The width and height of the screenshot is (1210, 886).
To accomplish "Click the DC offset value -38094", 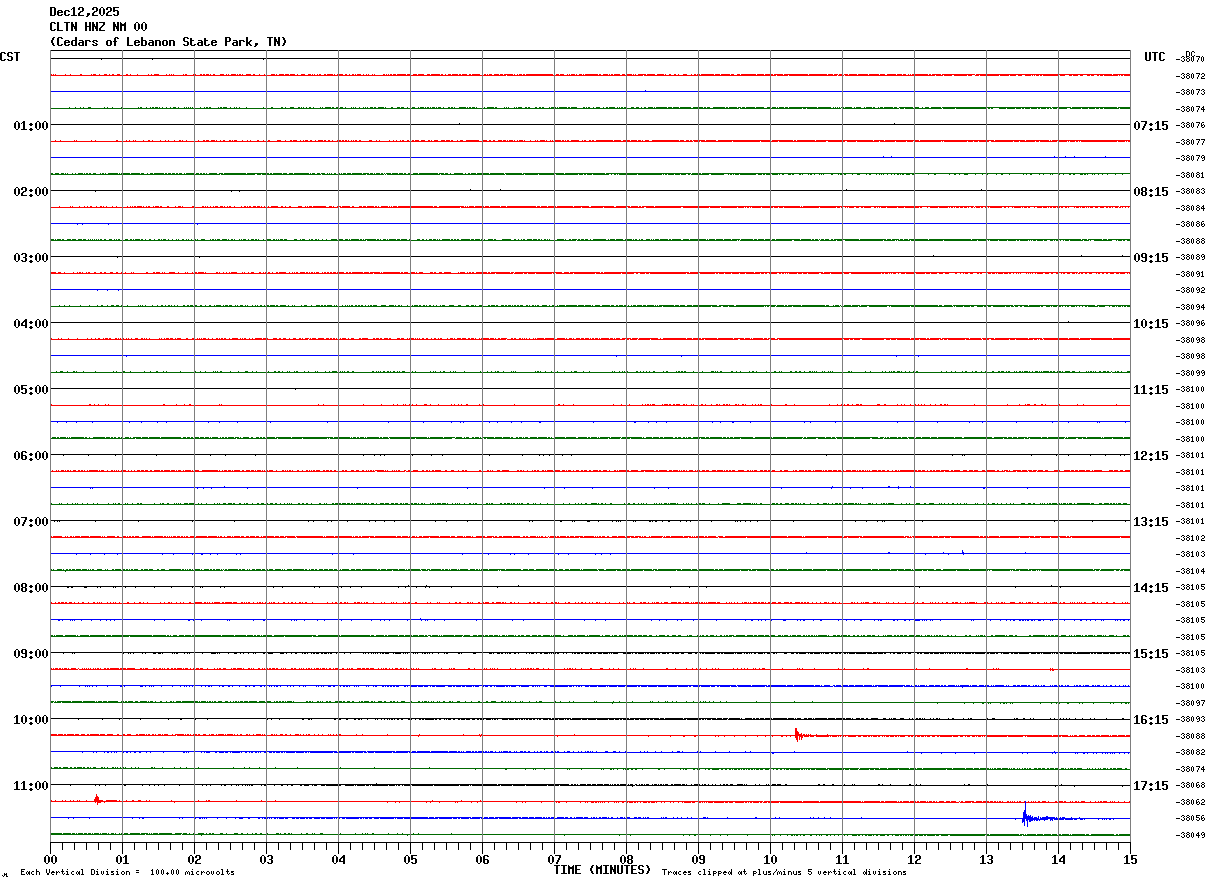I will 1191,307.
